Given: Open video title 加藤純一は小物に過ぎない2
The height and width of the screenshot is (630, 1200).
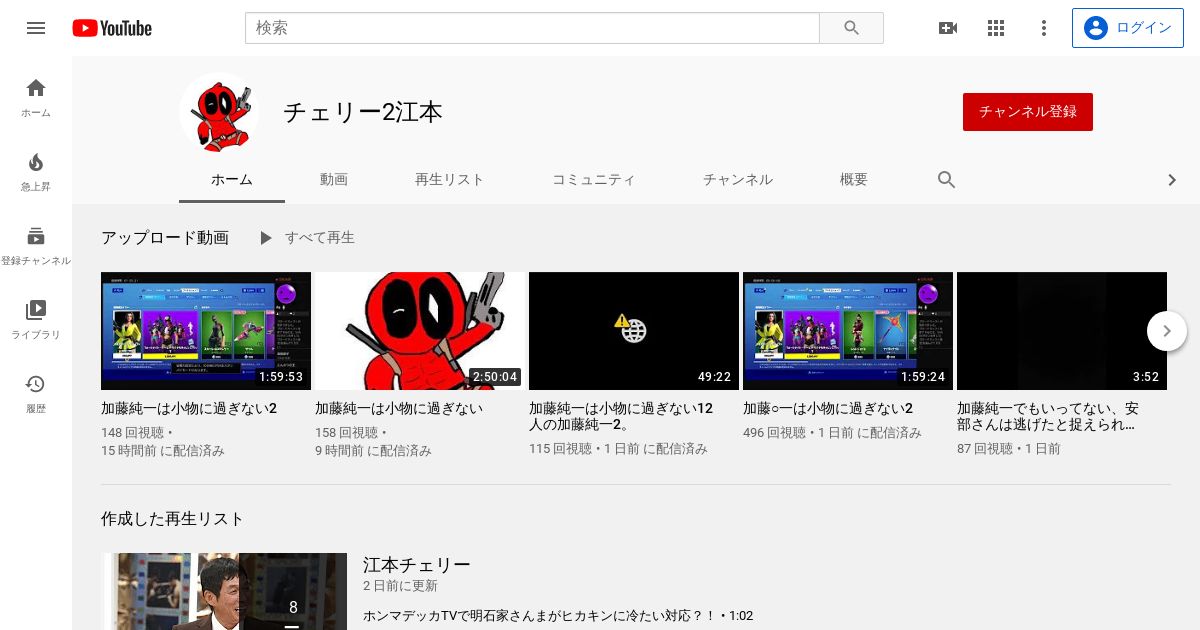Looking at the screenshot, I should click(x=189, y=409).
